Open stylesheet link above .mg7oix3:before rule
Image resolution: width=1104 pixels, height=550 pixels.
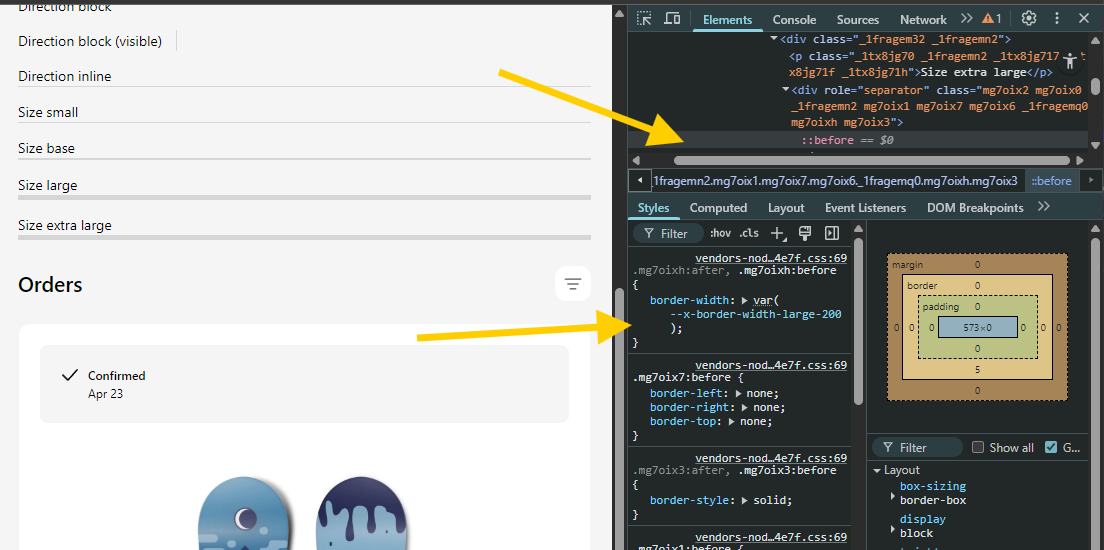pyautogui.click(x=770, y=458)
